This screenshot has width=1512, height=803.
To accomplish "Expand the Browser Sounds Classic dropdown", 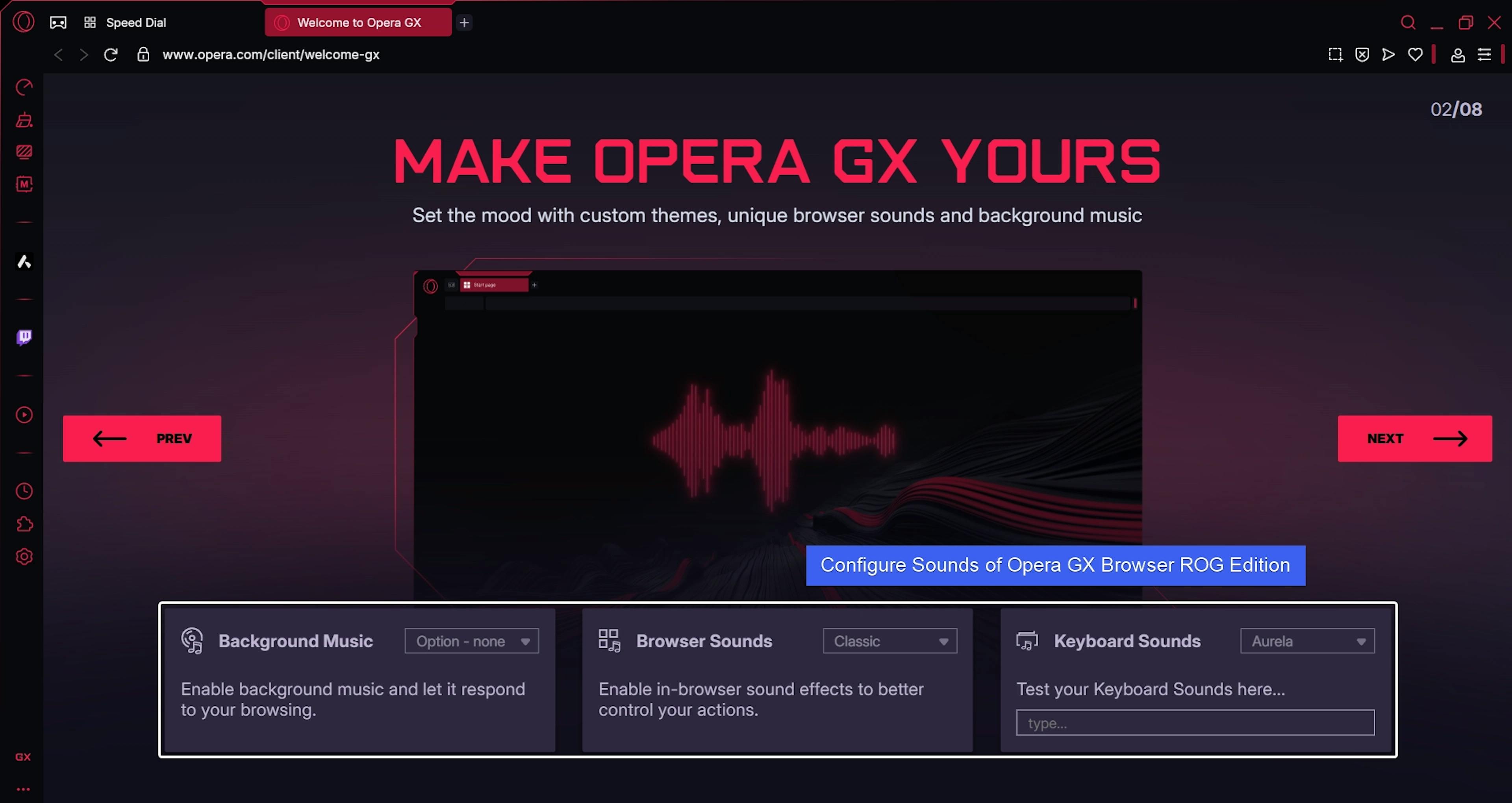I will [x=889, y=641].
